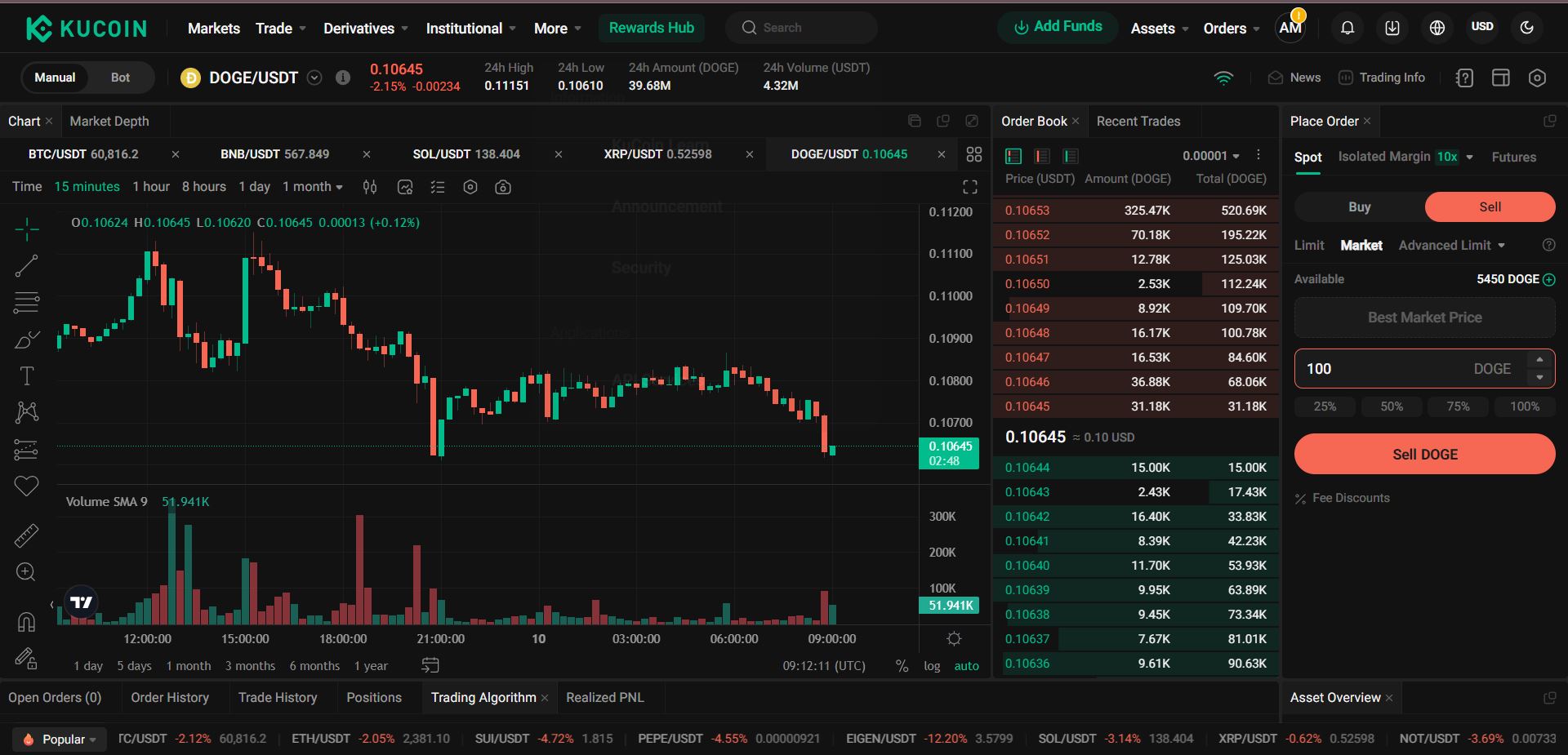The width and height of the screenshot is (1568, 755).
Task: Toggle auto scale on chart
Action: click(x=966, y=666)
